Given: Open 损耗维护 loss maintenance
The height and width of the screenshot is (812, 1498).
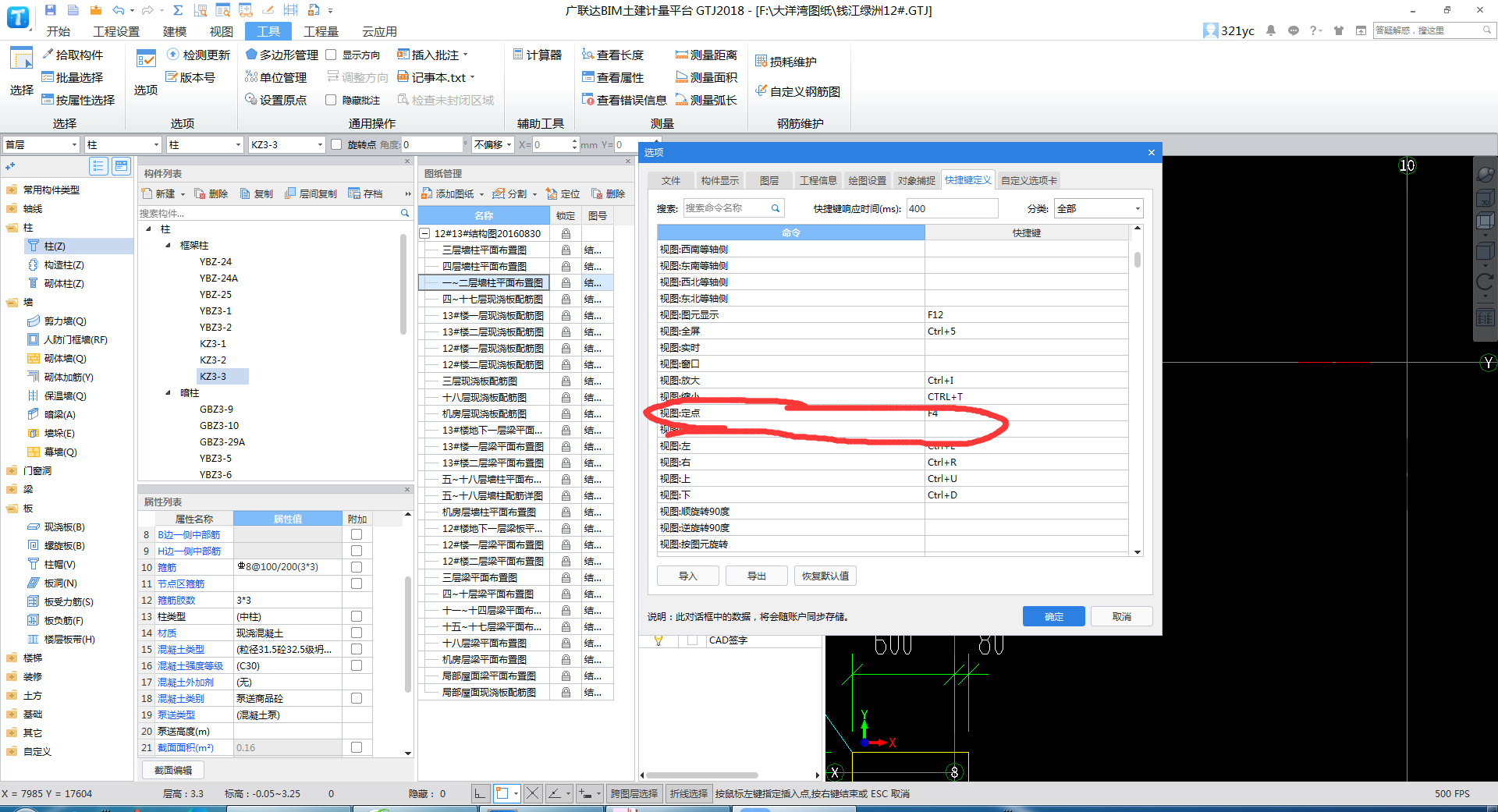Looking at the screenshot, I should click(x=786, y=62).
